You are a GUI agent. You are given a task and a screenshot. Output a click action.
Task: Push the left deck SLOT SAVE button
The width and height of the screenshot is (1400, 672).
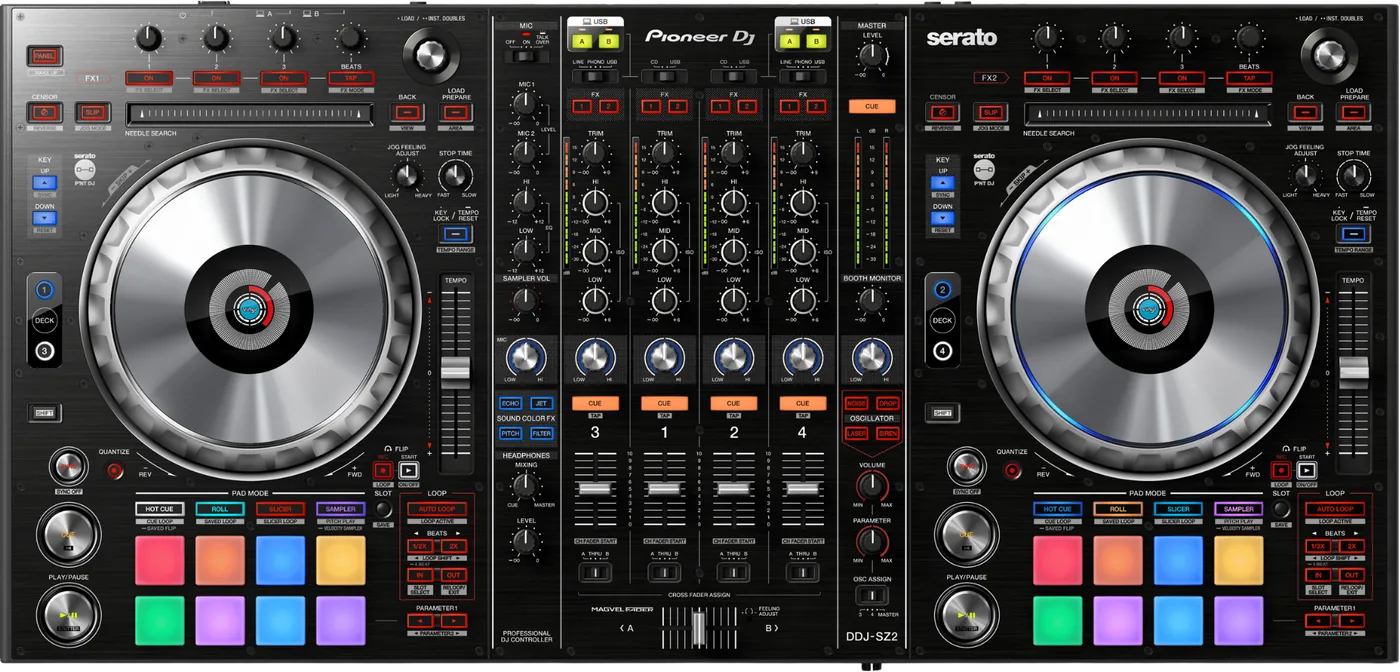click(x=382, y=509)
